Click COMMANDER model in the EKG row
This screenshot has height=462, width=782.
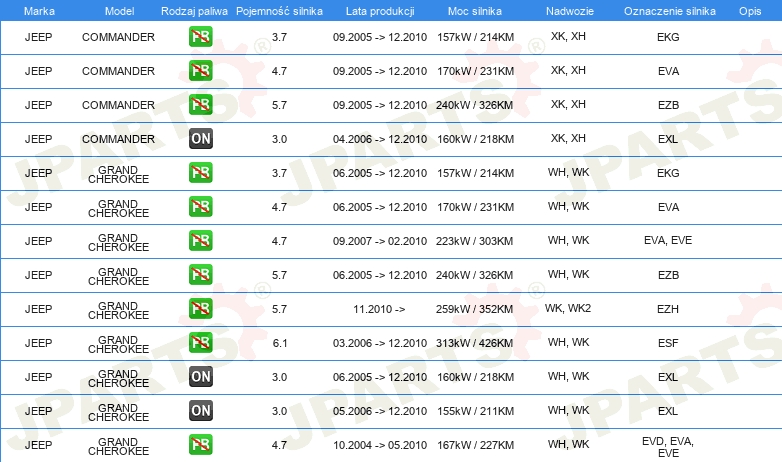[118, 37]
